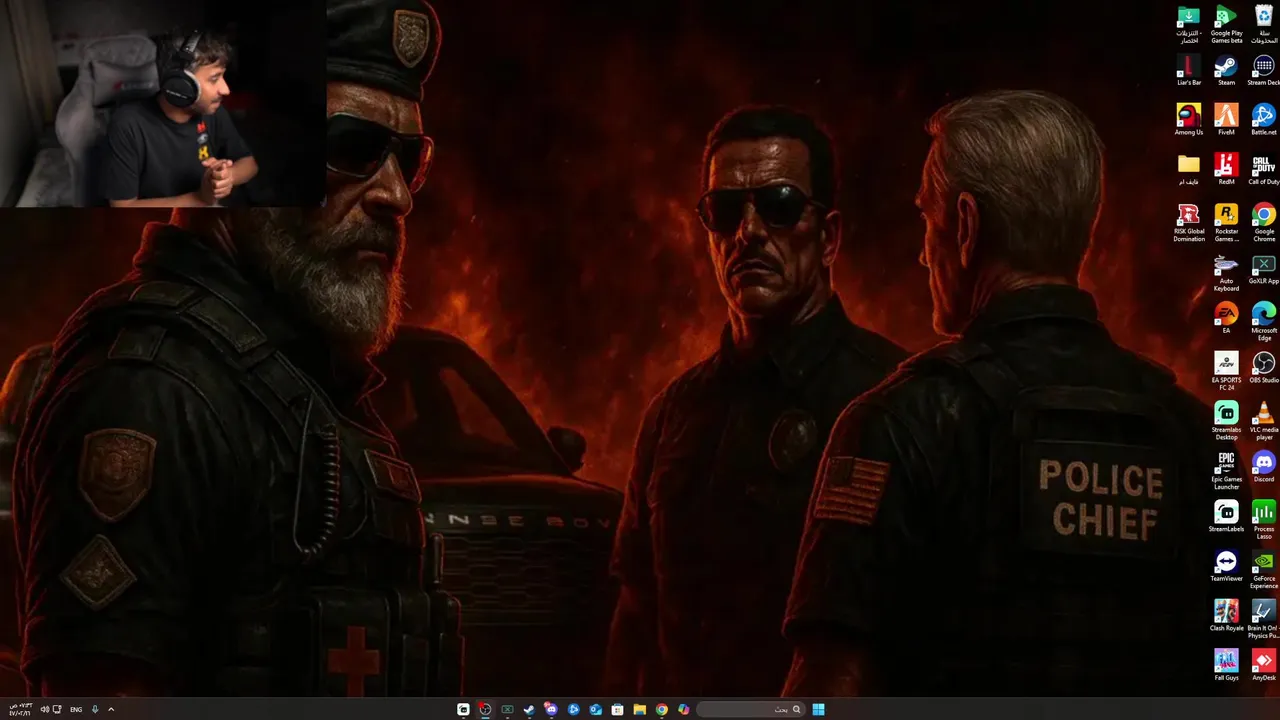Expand the hidden system tray icons chevron
The image size is (1280, 720).
coord(111,709)
